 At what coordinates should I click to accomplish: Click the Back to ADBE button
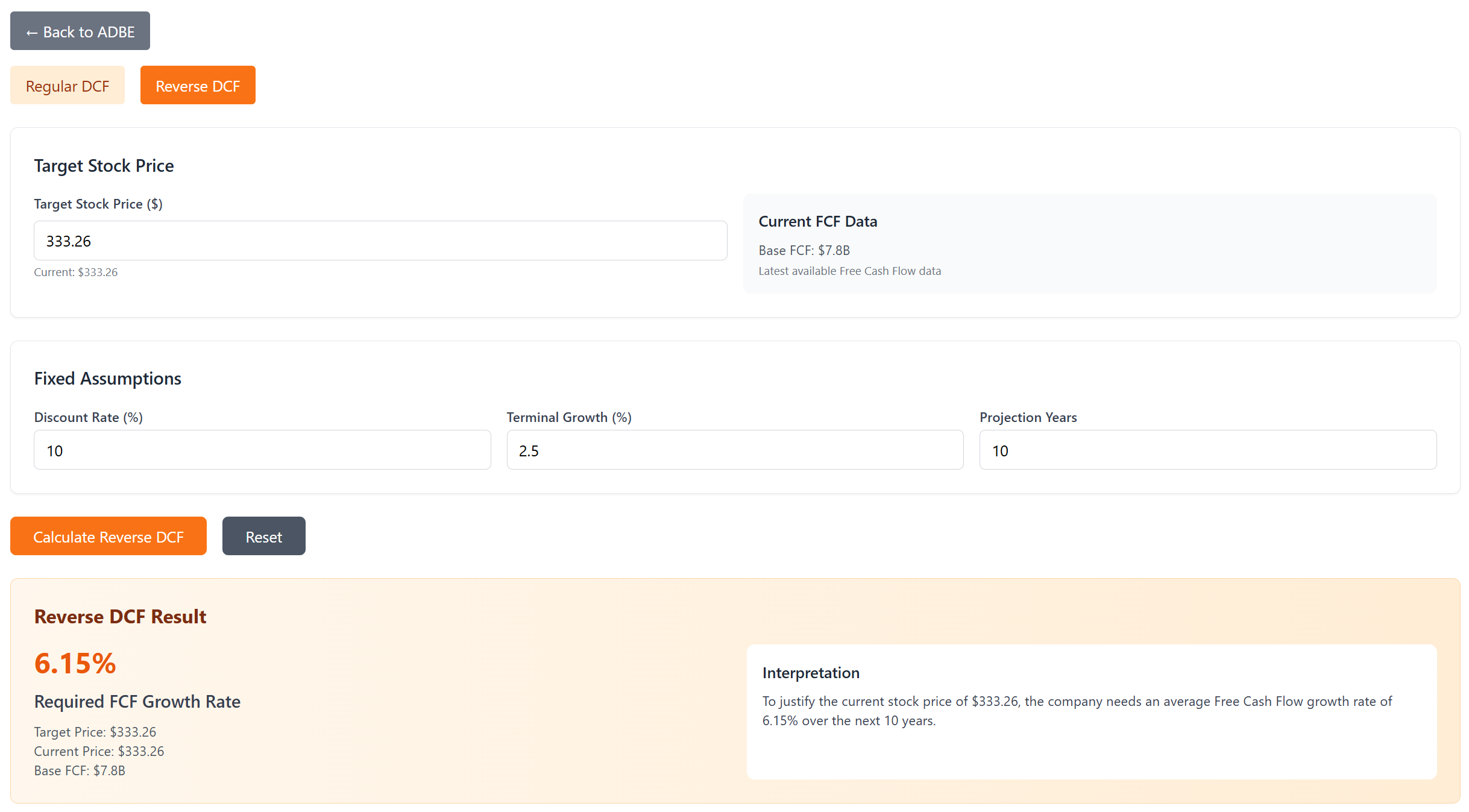[80, 31]
